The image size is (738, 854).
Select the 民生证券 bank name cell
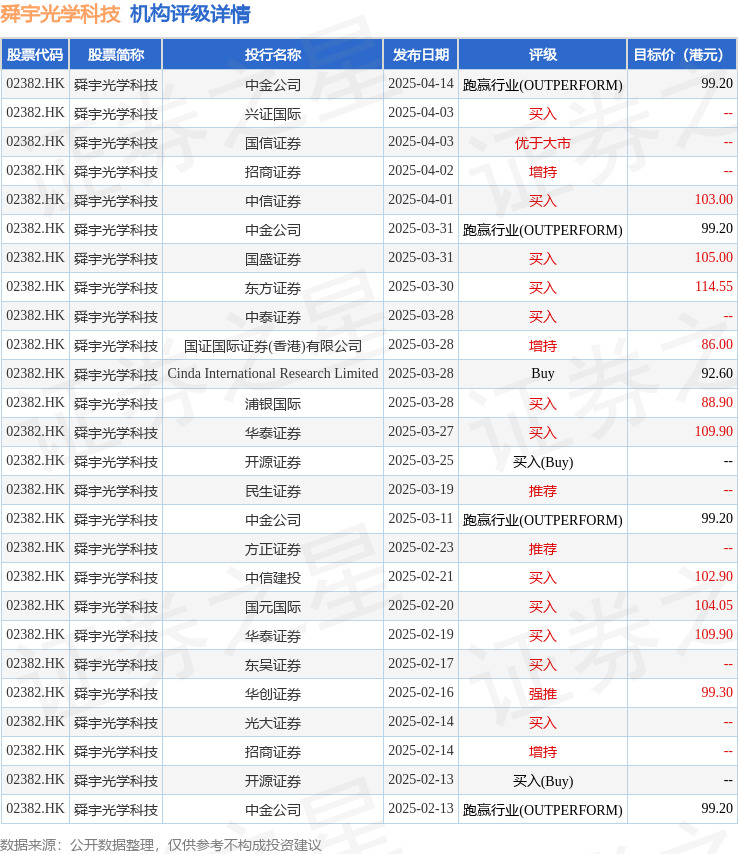point(273,491)
